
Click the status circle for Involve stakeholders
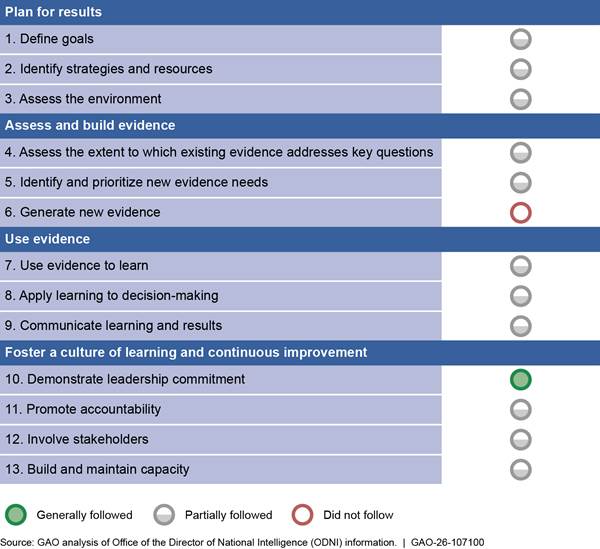520,440
